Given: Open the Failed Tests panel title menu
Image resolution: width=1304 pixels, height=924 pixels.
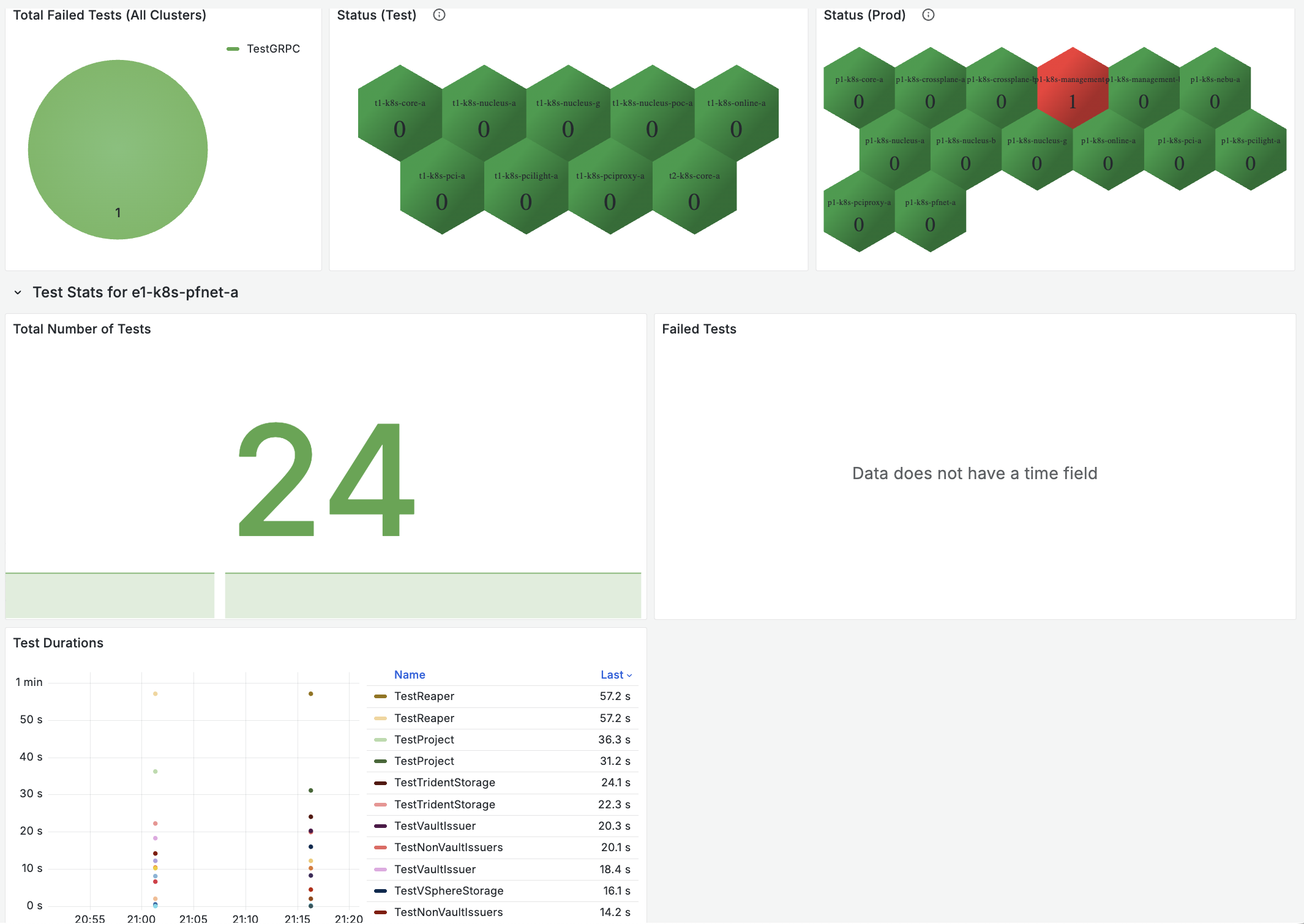Looking at the screenshot, I should tap(699, 329).
